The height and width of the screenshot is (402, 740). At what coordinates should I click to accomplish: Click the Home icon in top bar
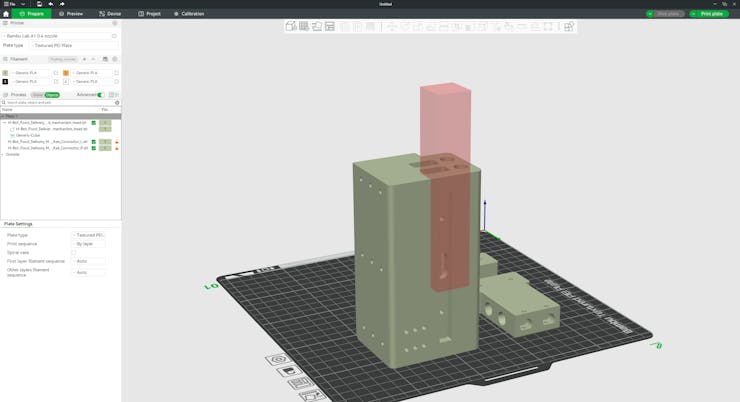[x=6, y=14]
